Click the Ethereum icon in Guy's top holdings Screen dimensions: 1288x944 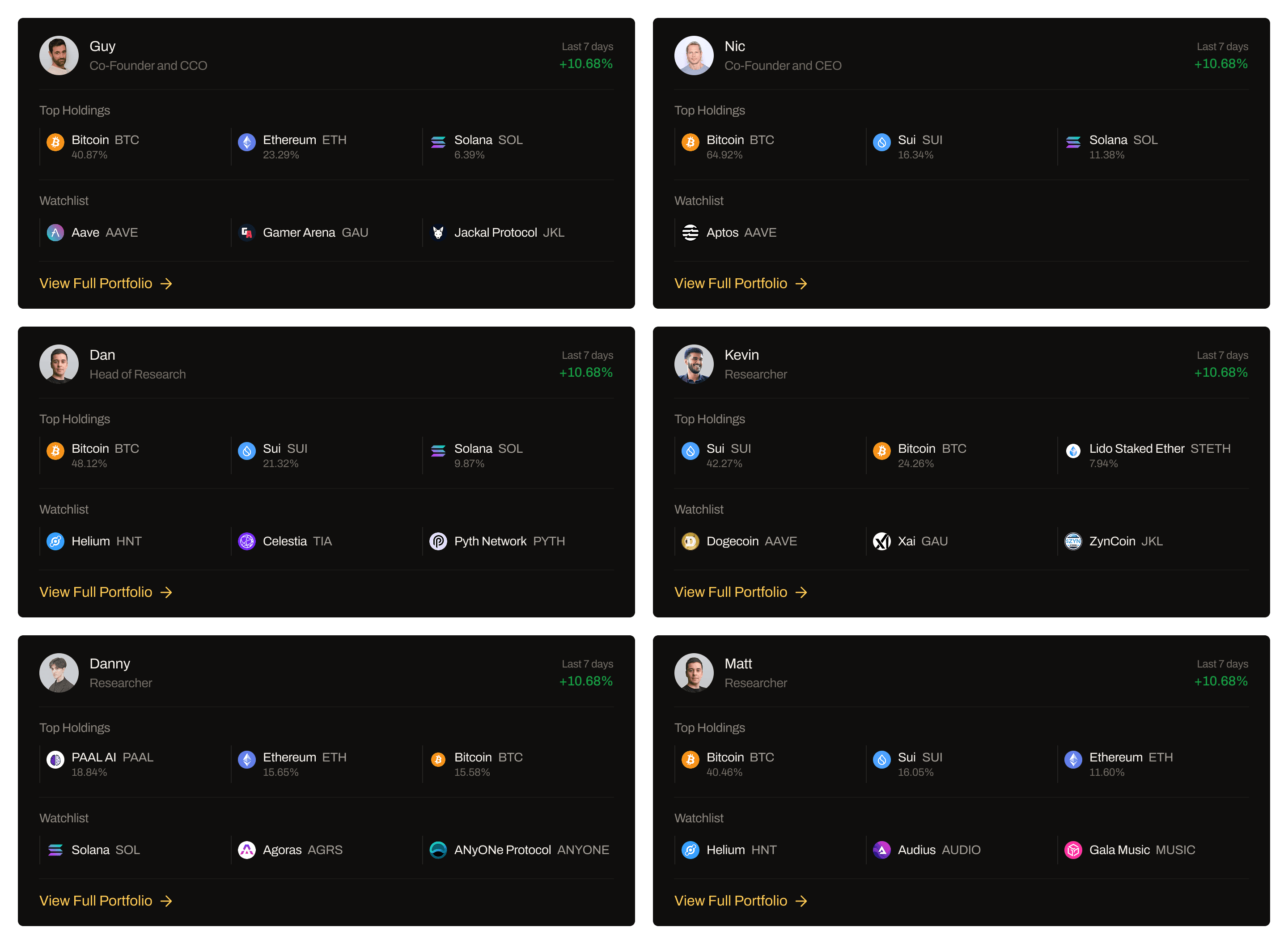click(x=247, y=142)
